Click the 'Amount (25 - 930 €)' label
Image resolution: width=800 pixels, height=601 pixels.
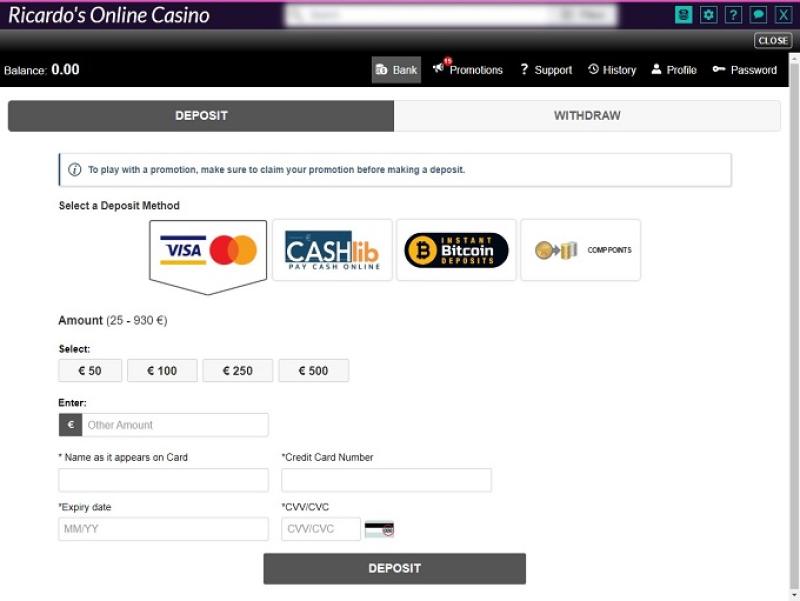click(113, 320)
